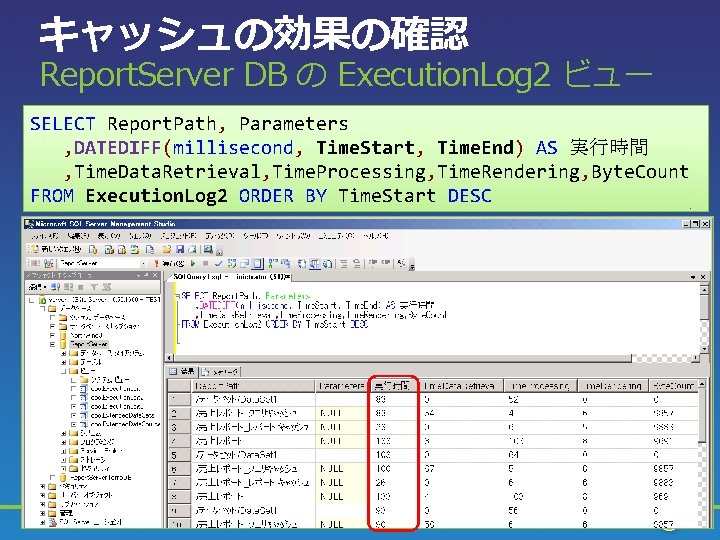The image size is (720, 540).
Task: Click the Save floppy disk icon
Action: (180, 249)
